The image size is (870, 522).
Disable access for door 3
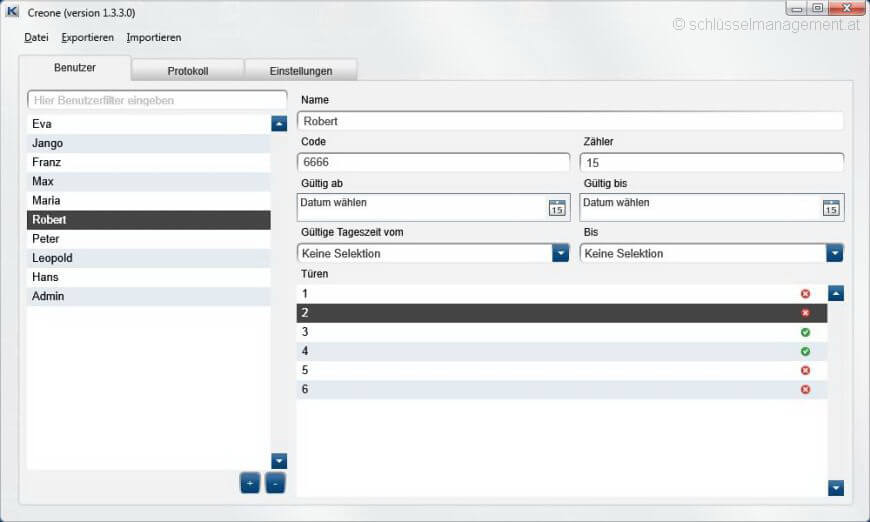point(805,332)
